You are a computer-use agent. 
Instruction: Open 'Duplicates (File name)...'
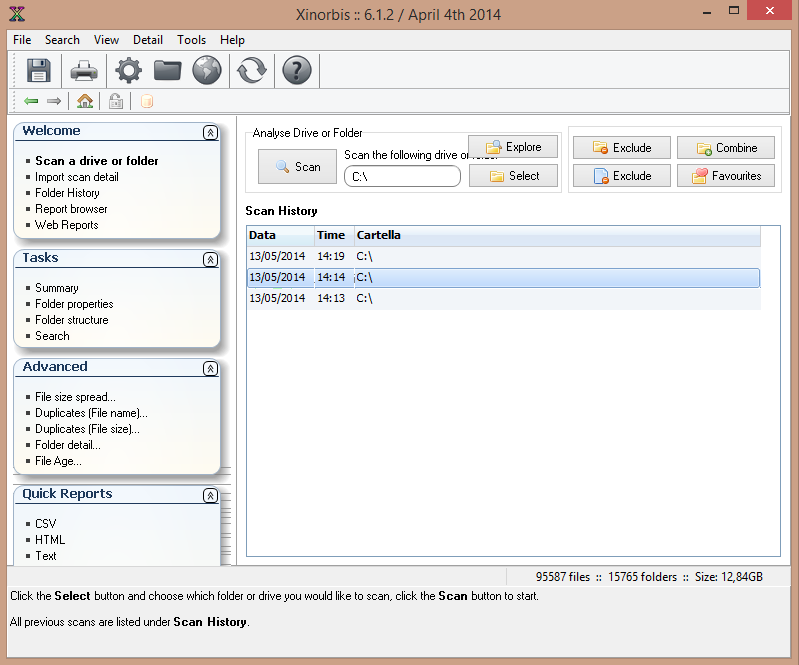point(91,413)
